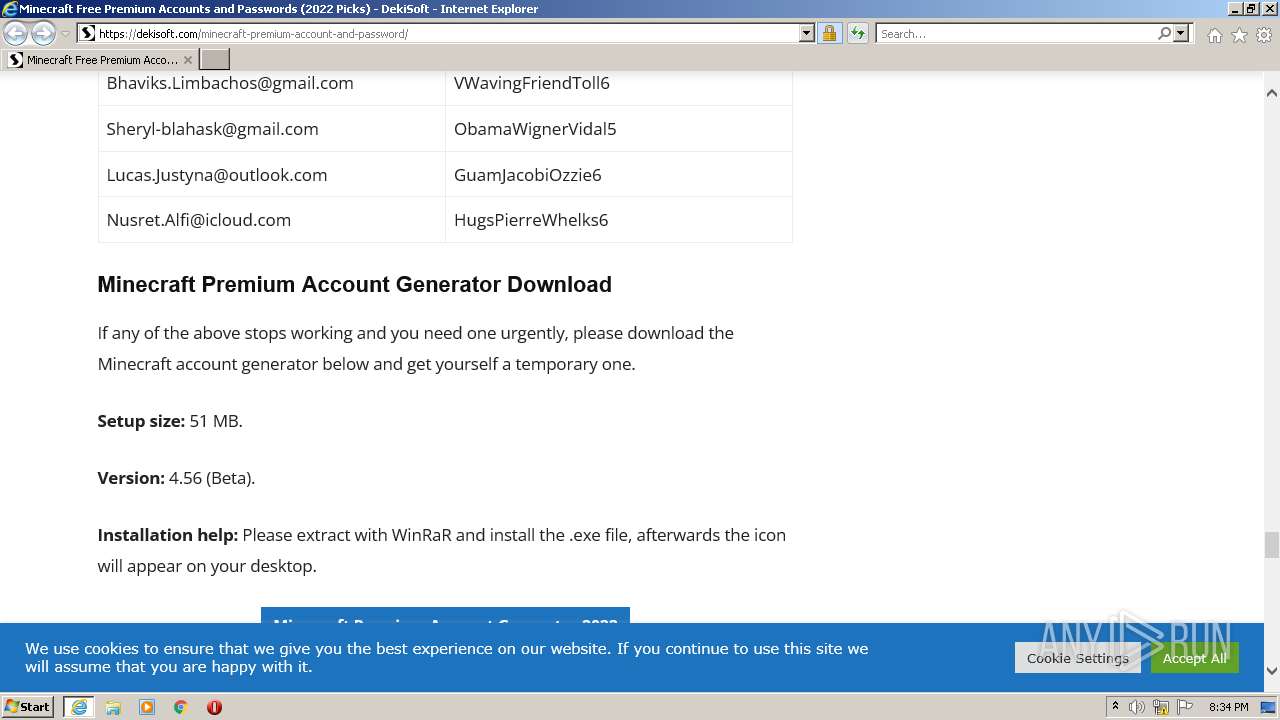Image resolution: width=1280 pixels, height=720 pixels.
Task: Go back with the browser Back arrow
Action: (15, 34)
